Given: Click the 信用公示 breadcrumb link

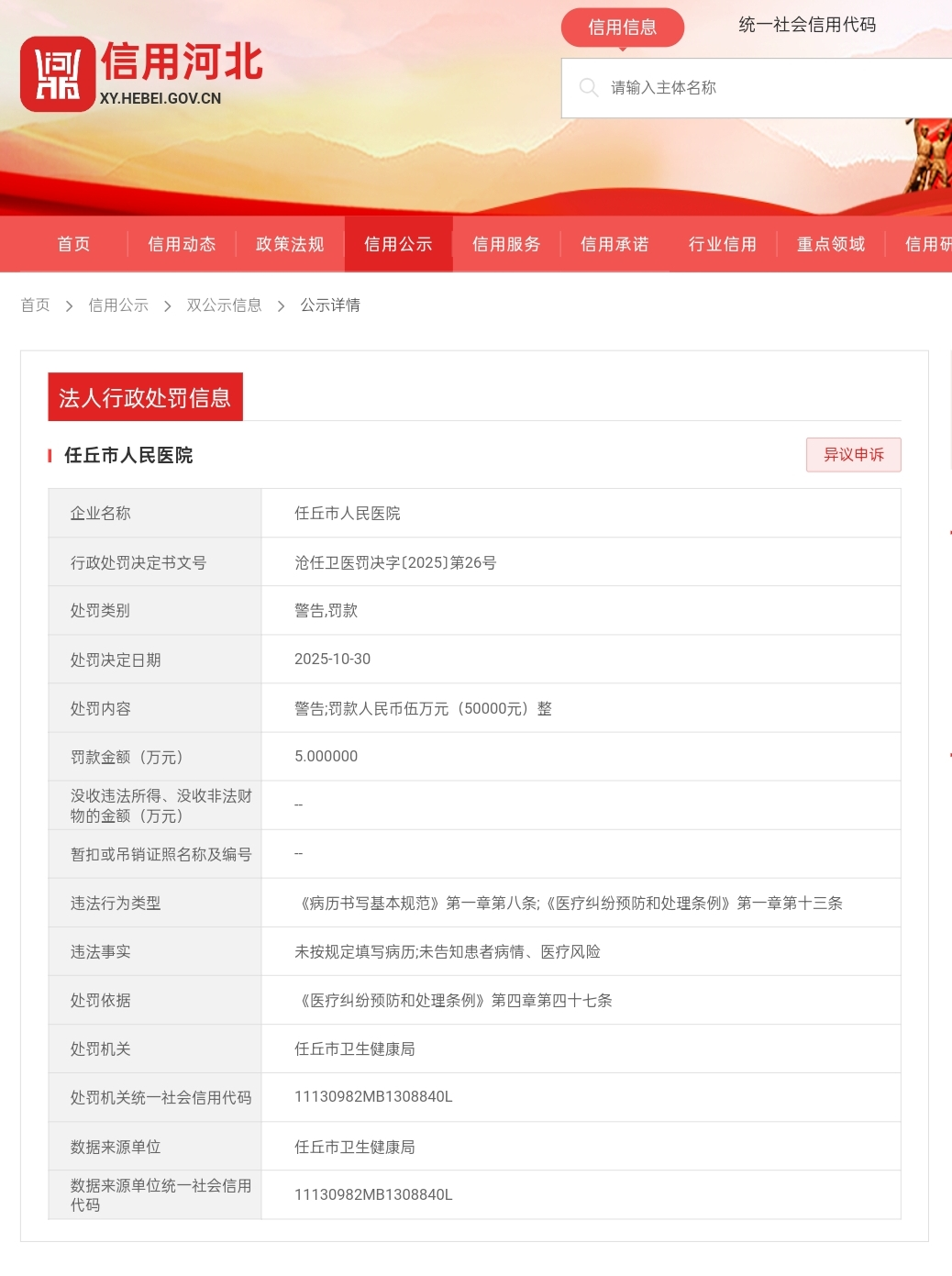Looking at the screenshot, I should (117, 305).
